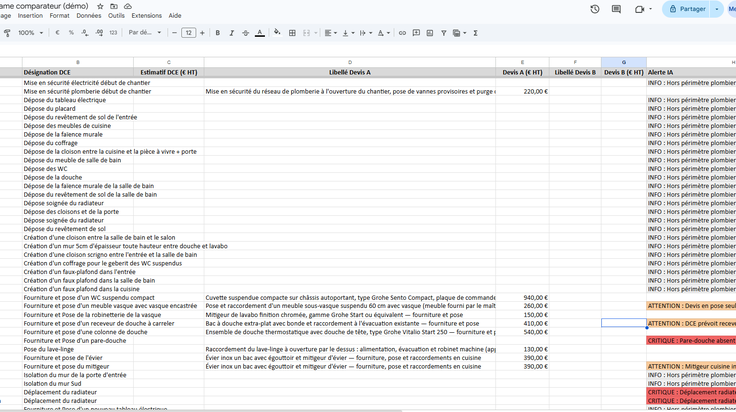Open the font family dropdown 'Par dé...'
The height and width of the screenshot is (412, 736).
tap(145, 33)
